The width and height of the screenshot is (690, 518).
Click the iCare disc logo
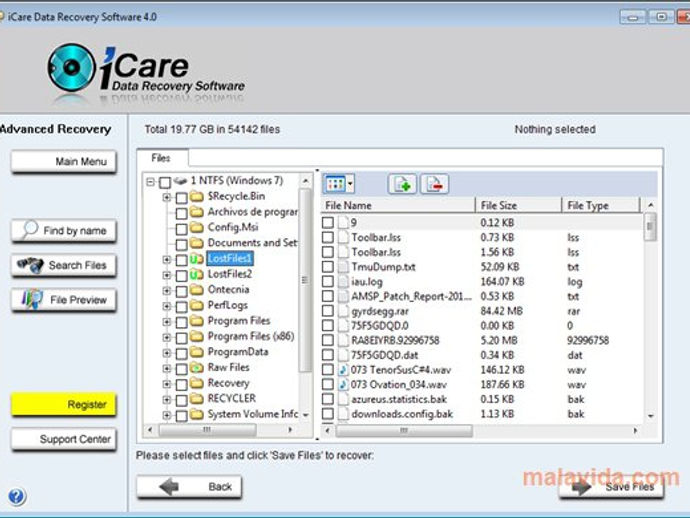tap(71, 68)
